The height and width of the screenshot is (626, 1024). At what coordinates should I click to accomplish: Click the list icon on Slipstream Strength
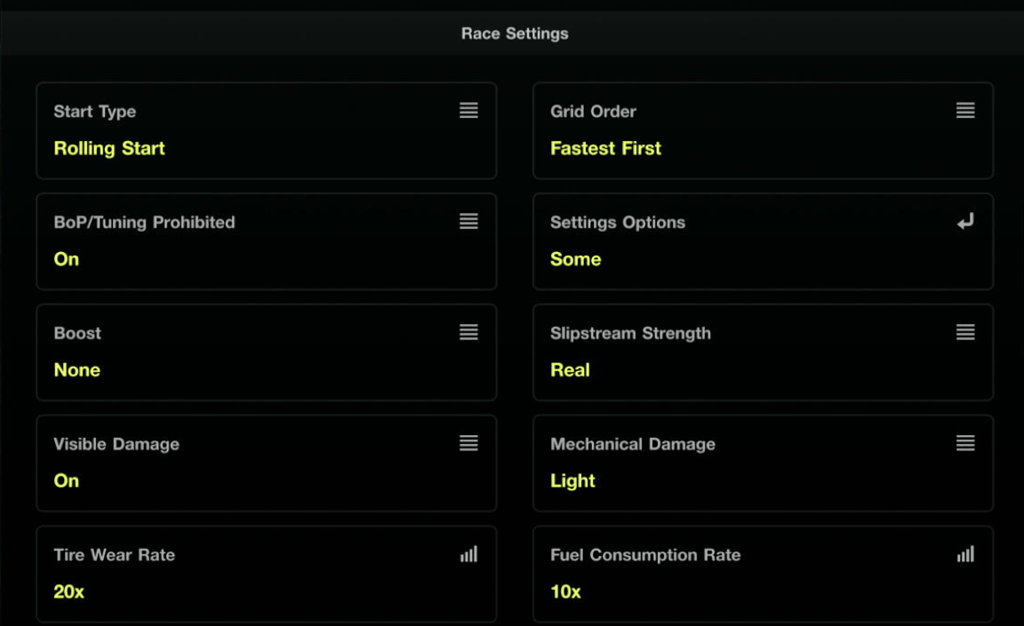pos(965,333)
